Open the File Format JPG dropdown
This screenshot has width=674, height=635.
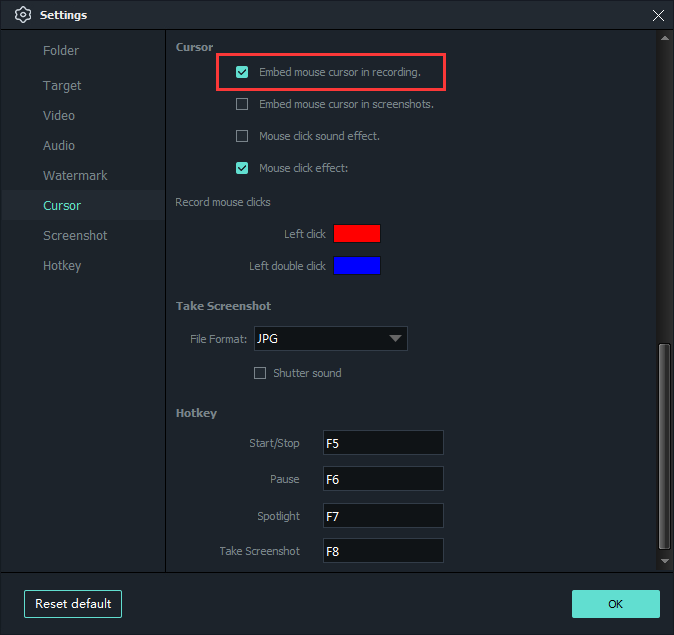coord(330,339)
